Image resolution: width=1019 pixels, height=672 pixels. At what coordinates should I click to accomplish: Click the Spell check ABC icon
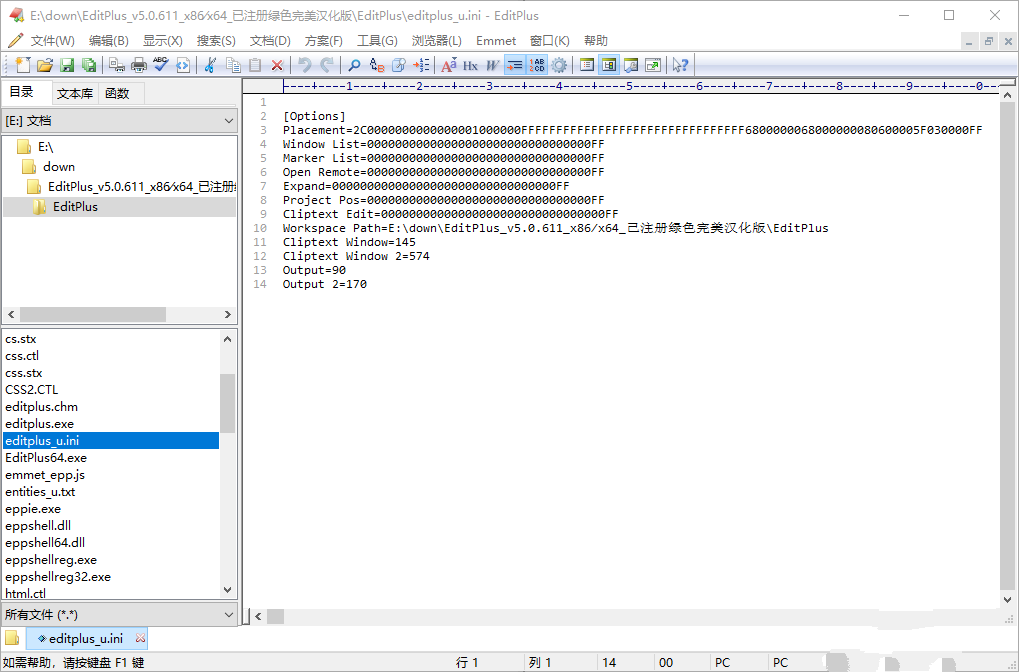161,65
